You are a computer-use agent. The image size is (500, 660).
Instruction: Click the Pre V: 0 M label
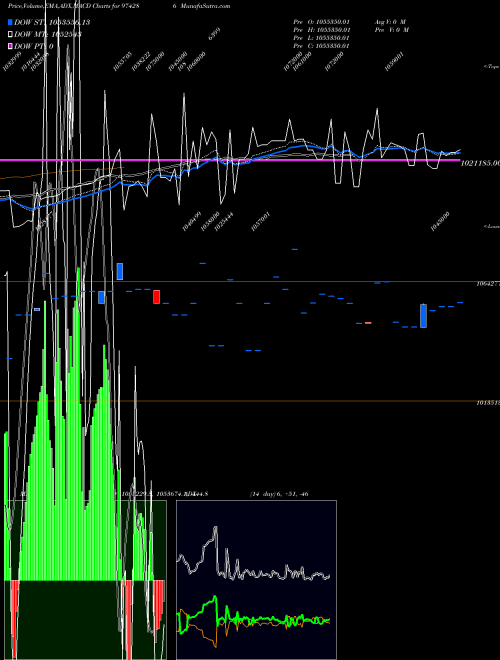pos(391,29)
